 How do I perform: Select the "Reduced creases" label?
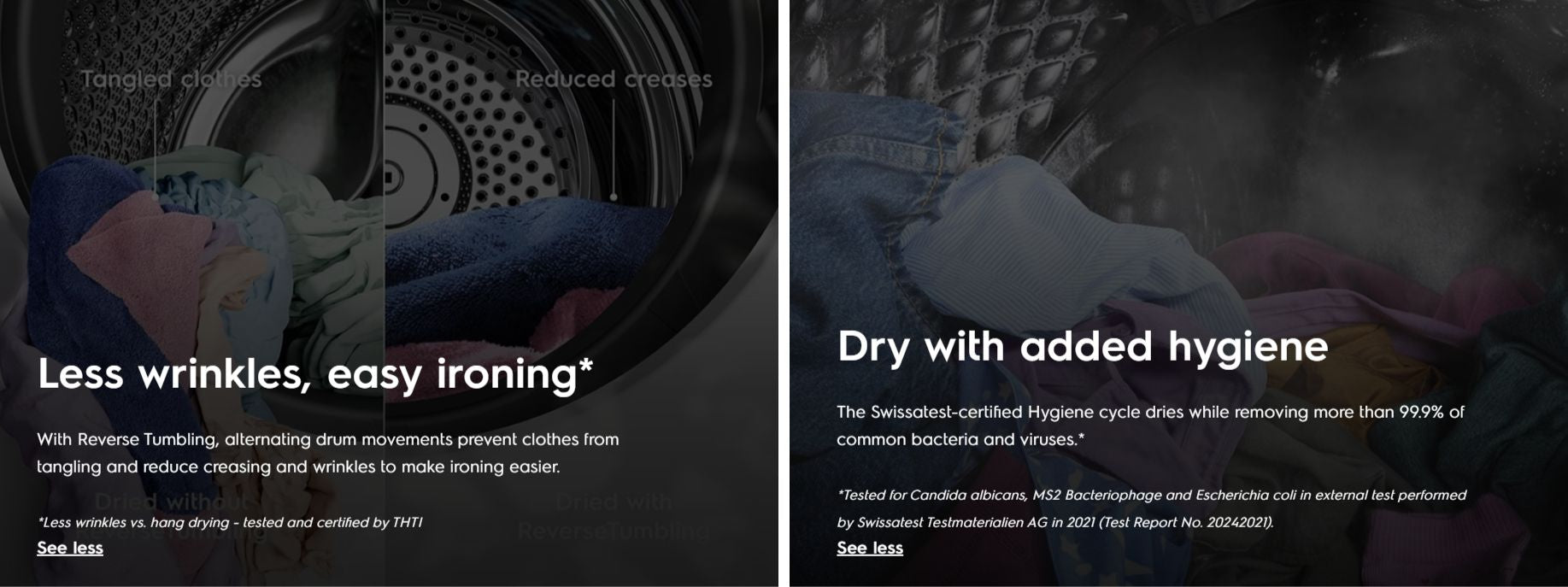point(614,79)
